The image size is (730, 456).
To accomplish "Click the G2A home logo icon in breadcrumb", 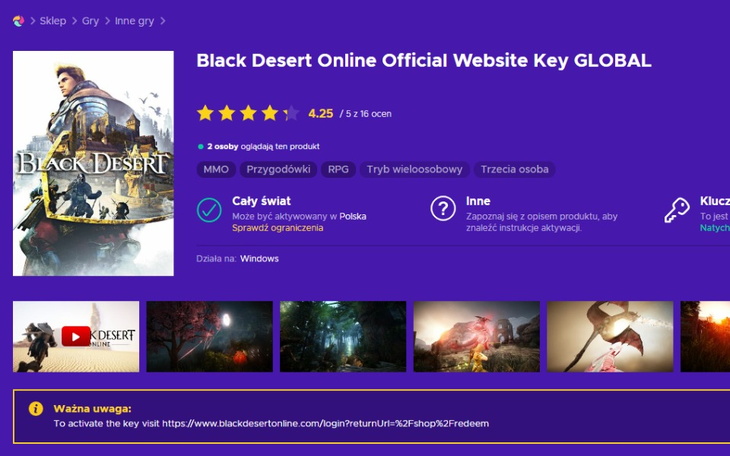I will point(19,21).
